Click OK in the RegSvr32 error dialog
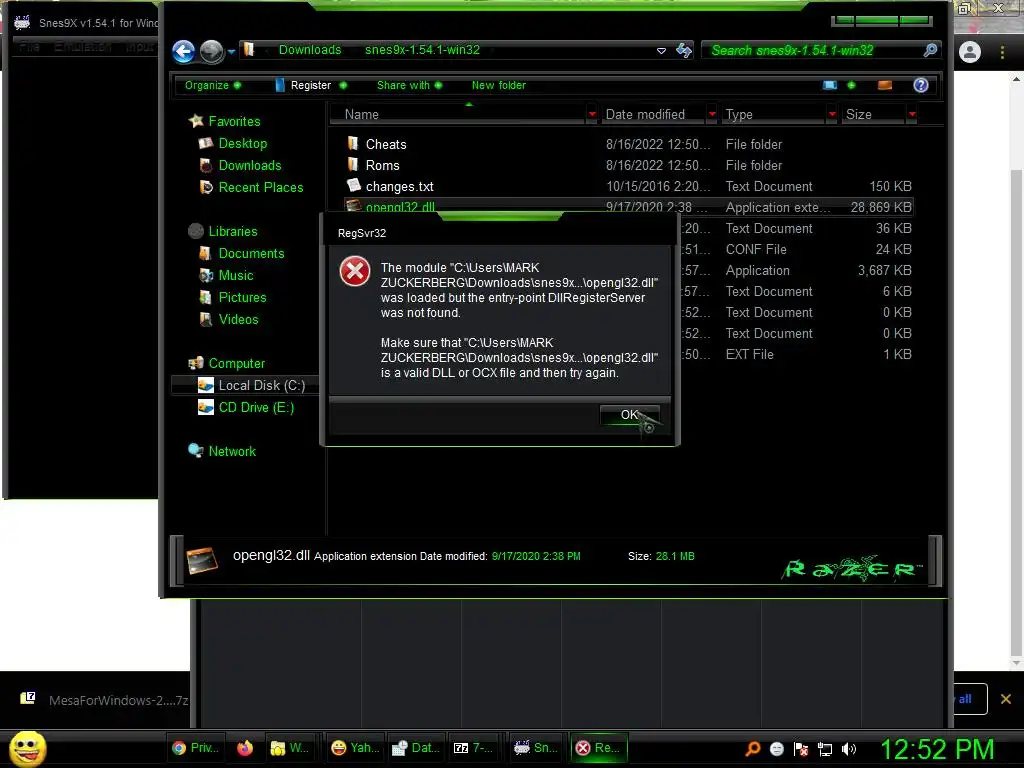 [x=630, y=415]
